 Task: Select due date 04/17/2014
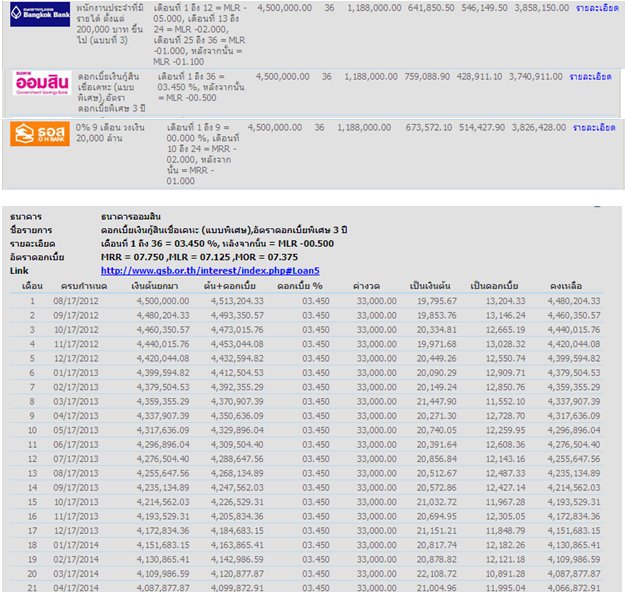point(76,588)
